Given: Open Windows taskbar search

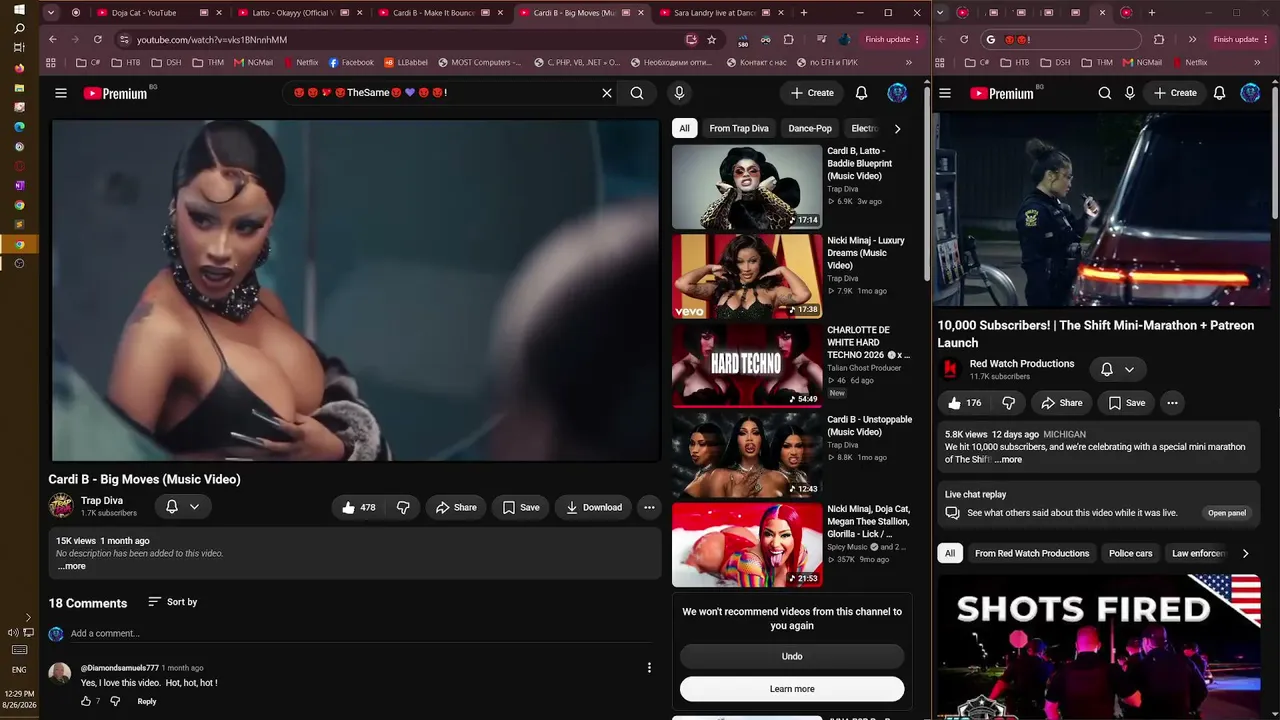Looking at the screenshot, I should [19, 28].
